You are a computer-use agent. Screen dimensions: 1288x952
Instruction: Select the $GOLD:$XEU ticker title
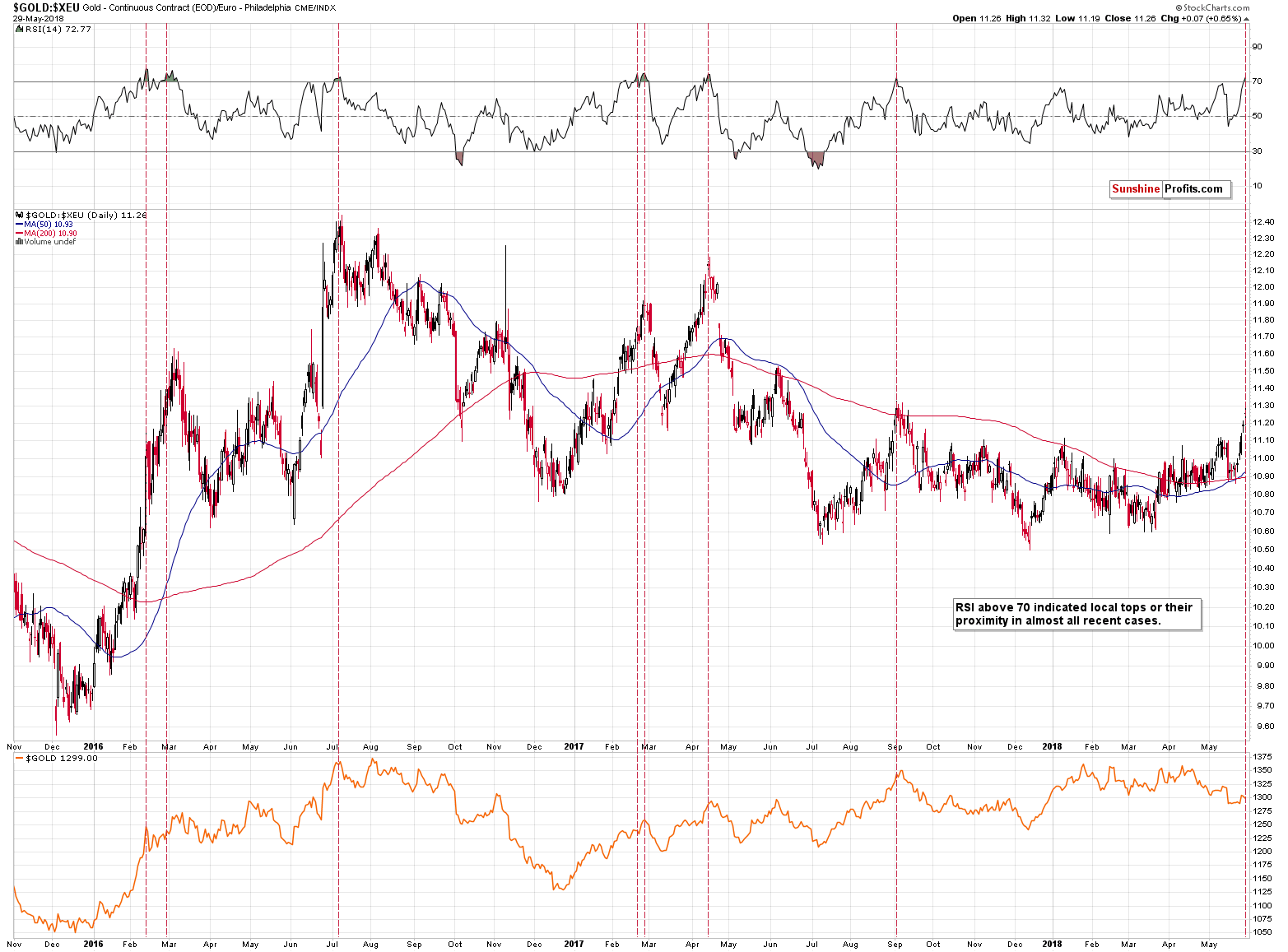pyautogui.click(x=45, y=7)
